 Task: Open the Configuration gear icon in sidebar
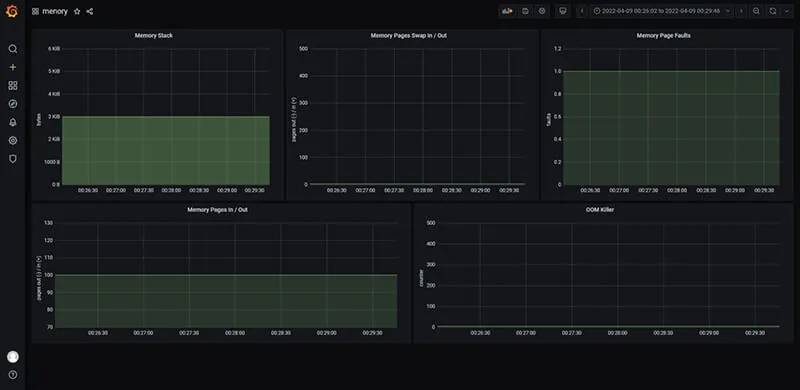tap(13, 141)
